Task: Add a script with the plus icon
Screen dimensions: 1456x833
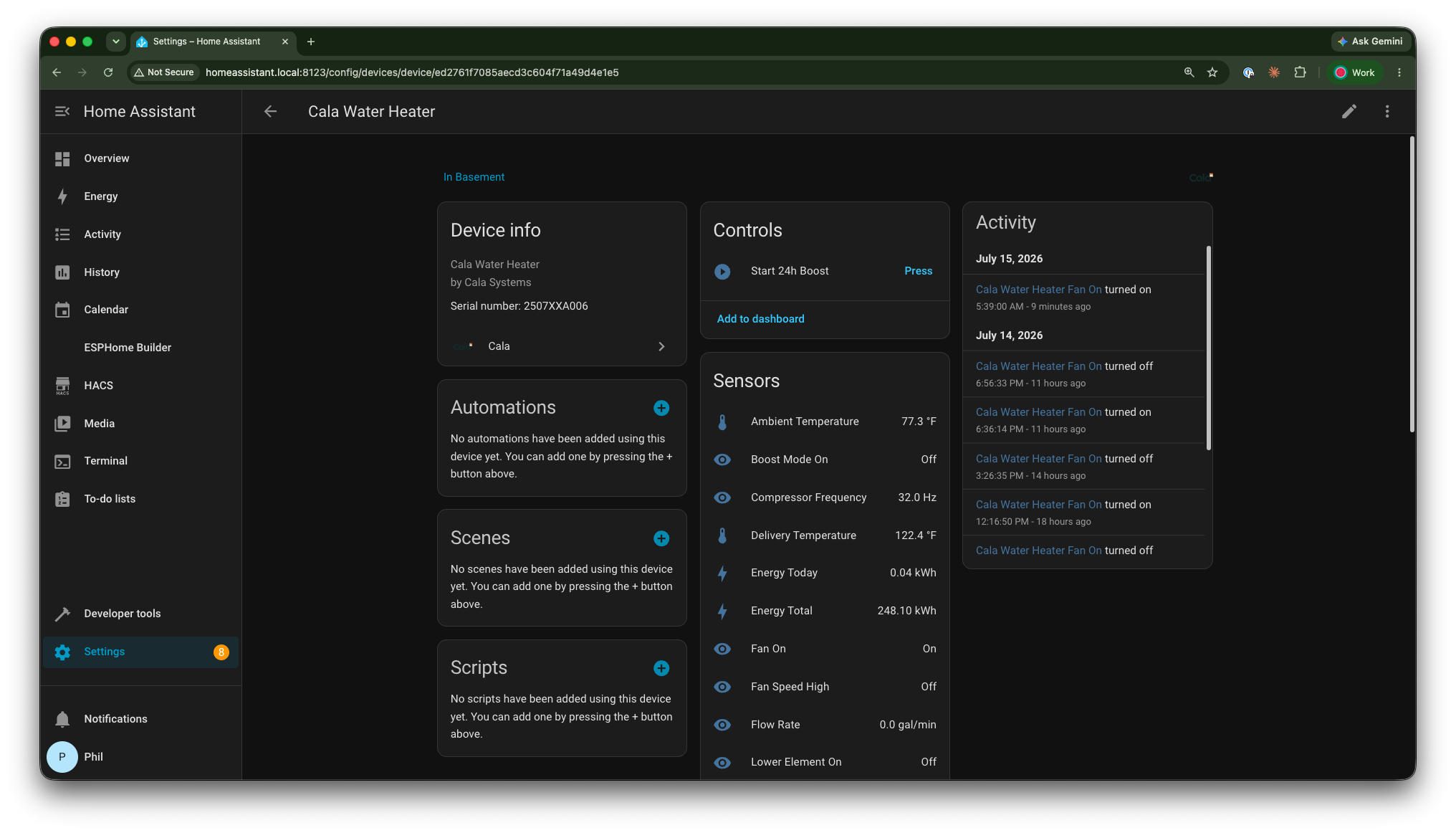Action: pos(661,668)
